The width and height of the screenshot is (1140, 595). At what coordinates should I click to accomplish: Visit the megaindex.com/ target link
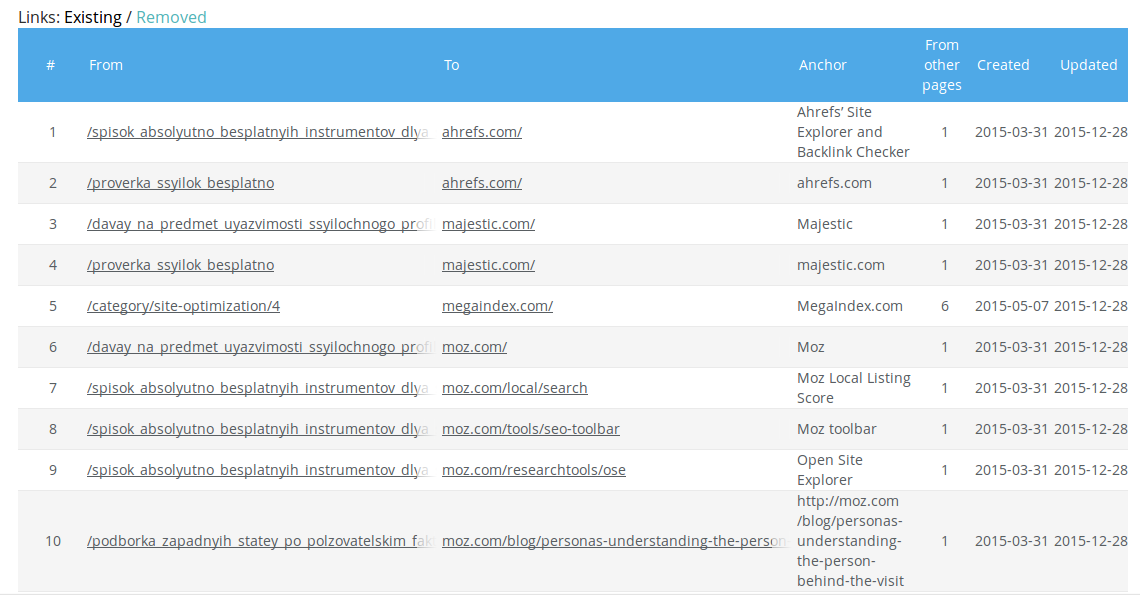tap(497, 306)
